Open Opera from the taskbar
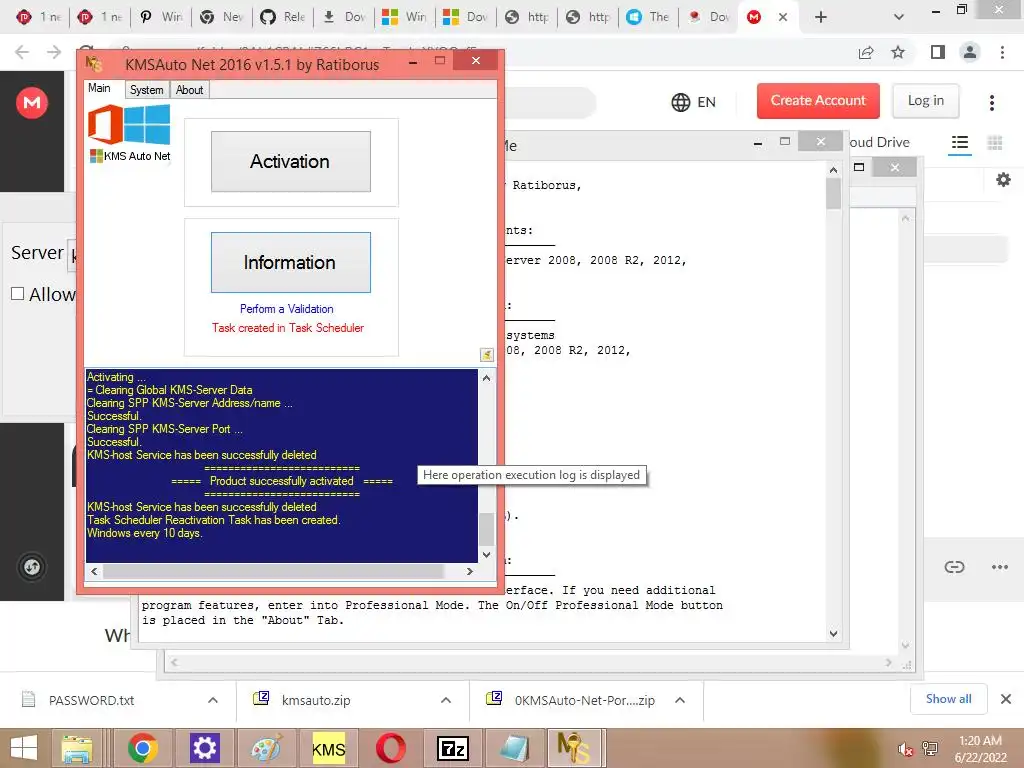 point(391,748)
